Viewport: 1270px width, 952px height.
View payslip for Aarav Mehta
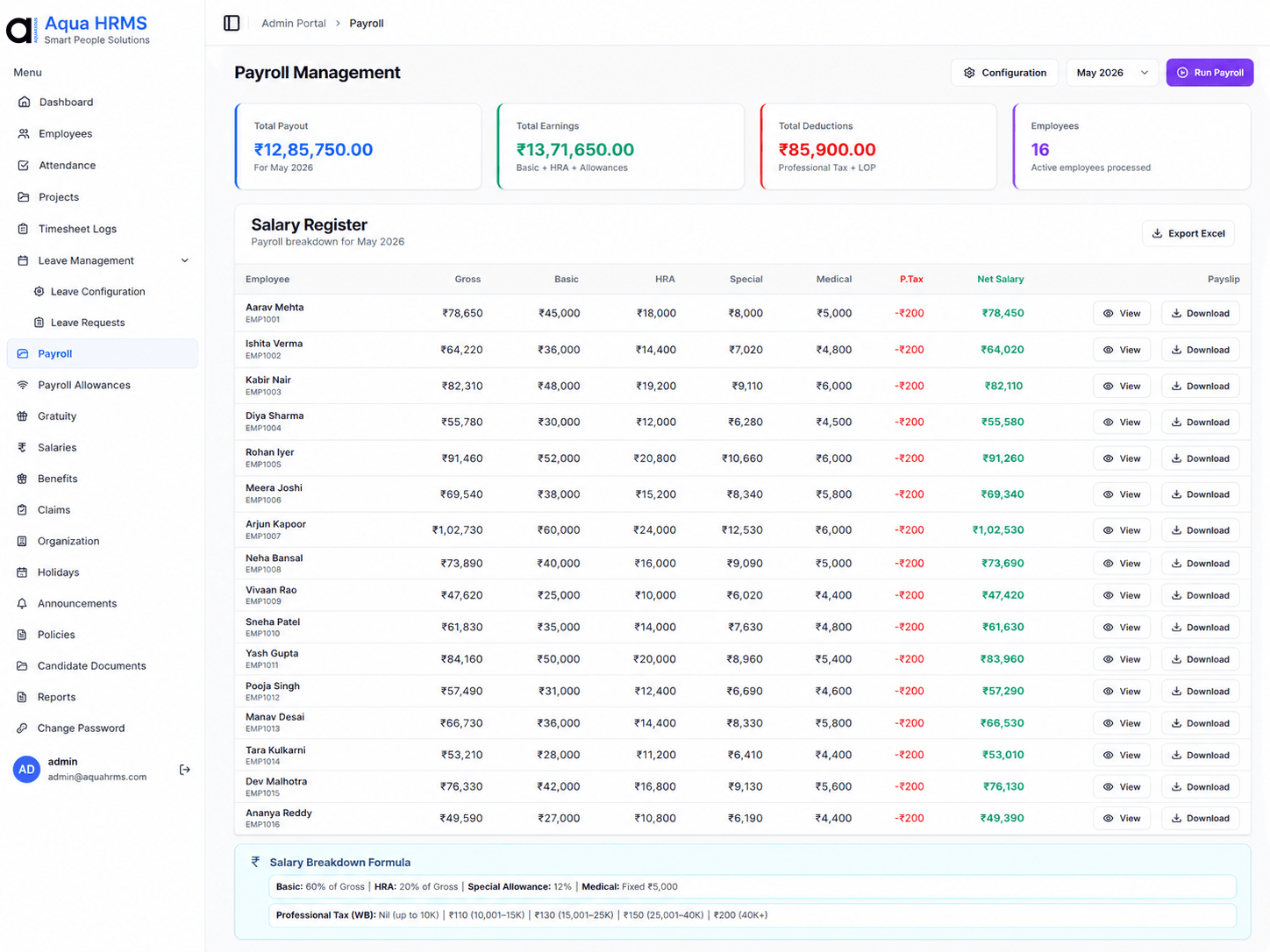(1122, 313)
